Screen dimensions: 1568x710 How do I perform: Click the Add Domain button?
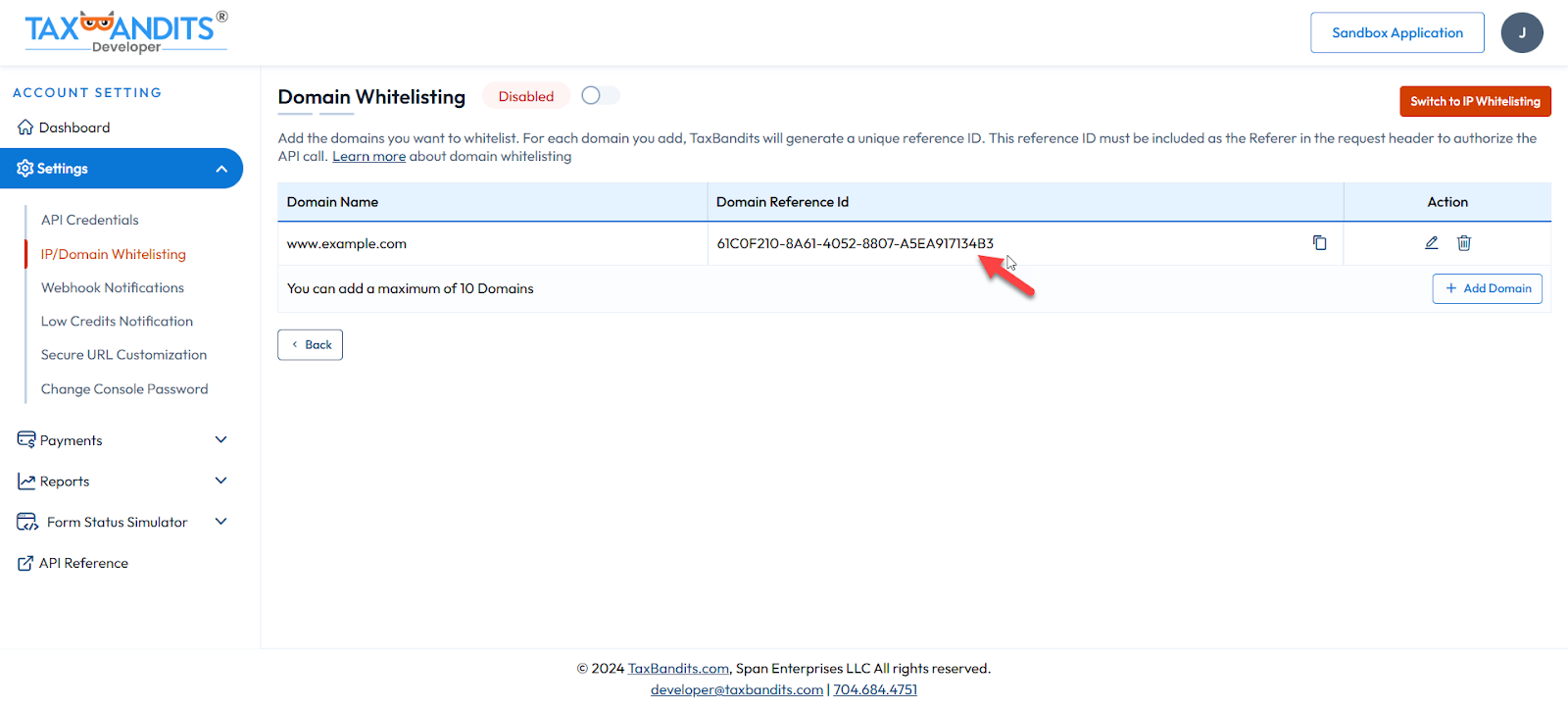[x=1488, y=288]
